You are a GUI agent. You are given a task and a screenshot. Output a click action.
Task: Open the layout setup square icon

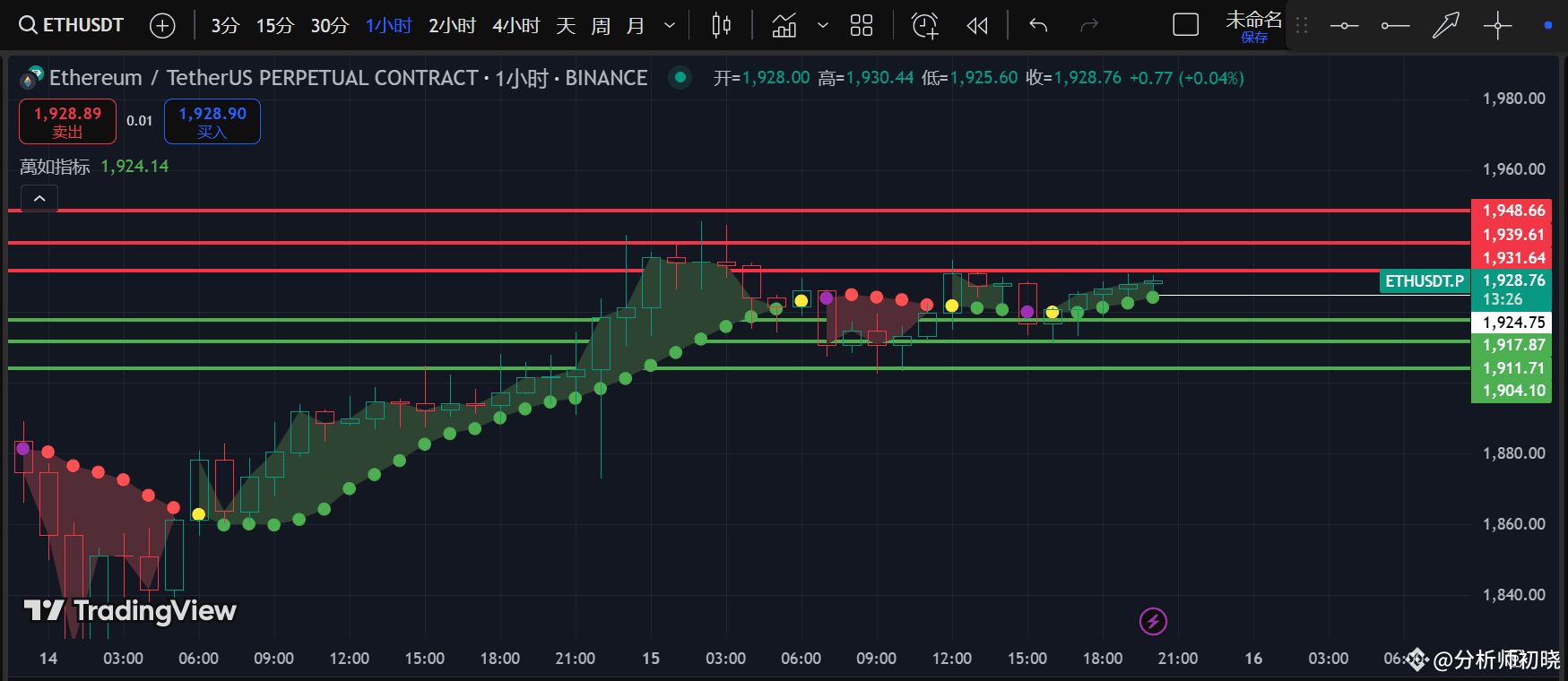1186,25
